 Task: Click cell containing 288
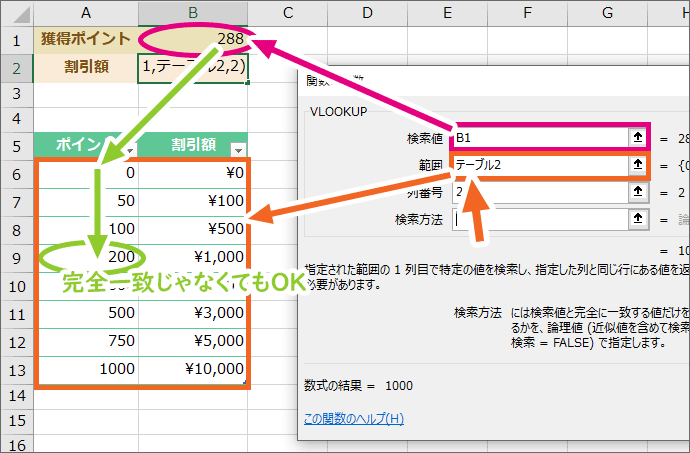193,40
